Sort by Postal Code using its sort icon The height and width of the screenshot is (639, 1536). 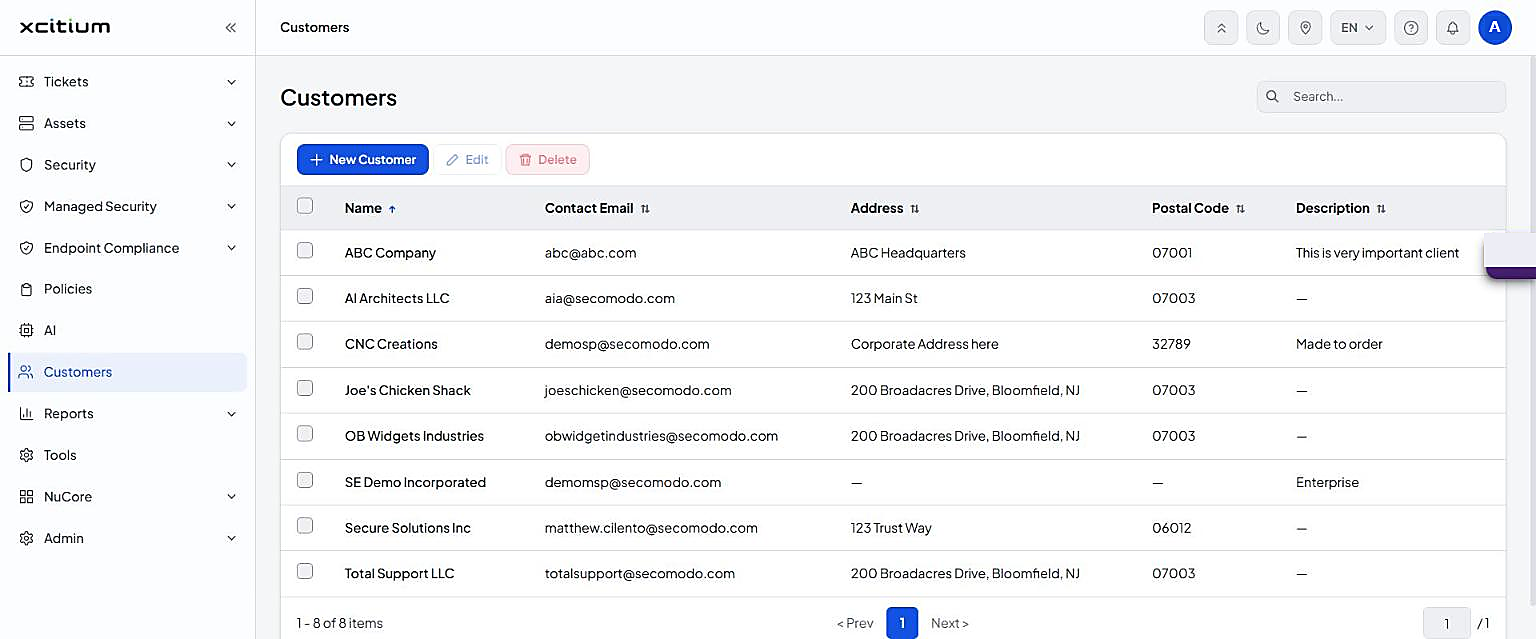[1240, 209]
